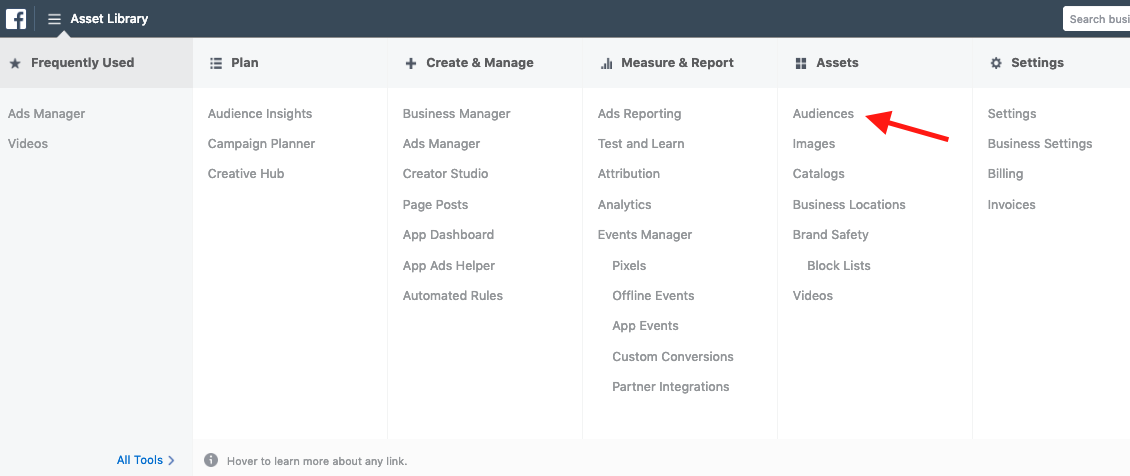Click the Settings gear icon
Screen dimensions: 1130x476
(x=996, y=63)
